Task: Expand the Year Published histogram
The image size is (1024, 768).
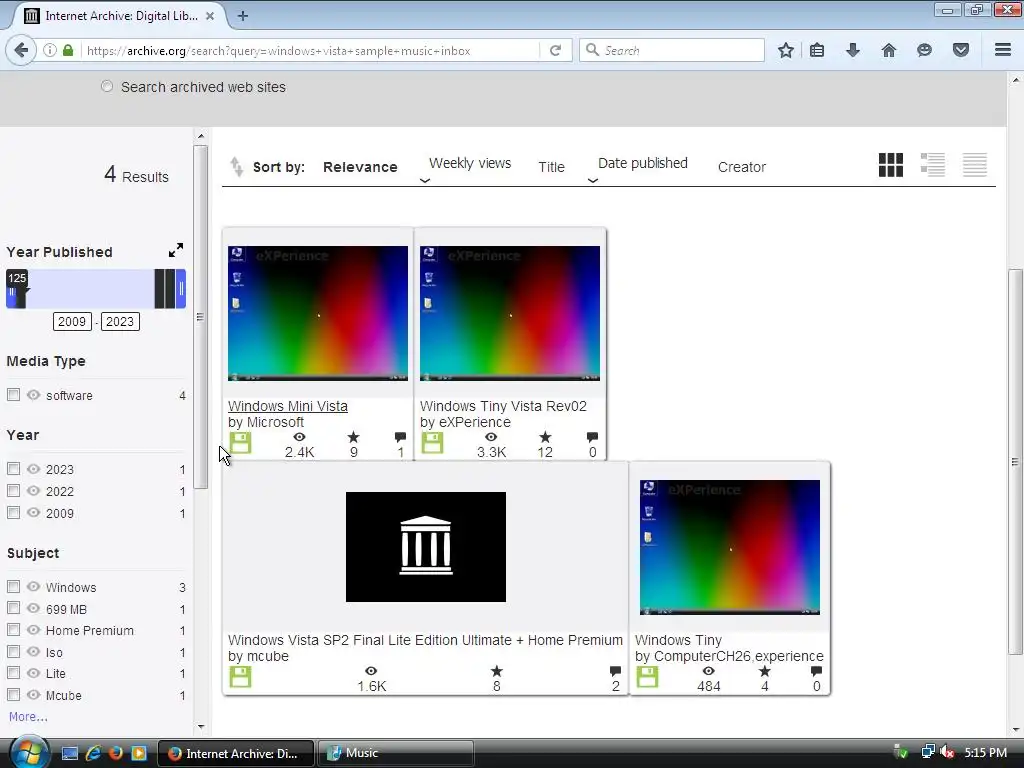Action: click(176, 250)
